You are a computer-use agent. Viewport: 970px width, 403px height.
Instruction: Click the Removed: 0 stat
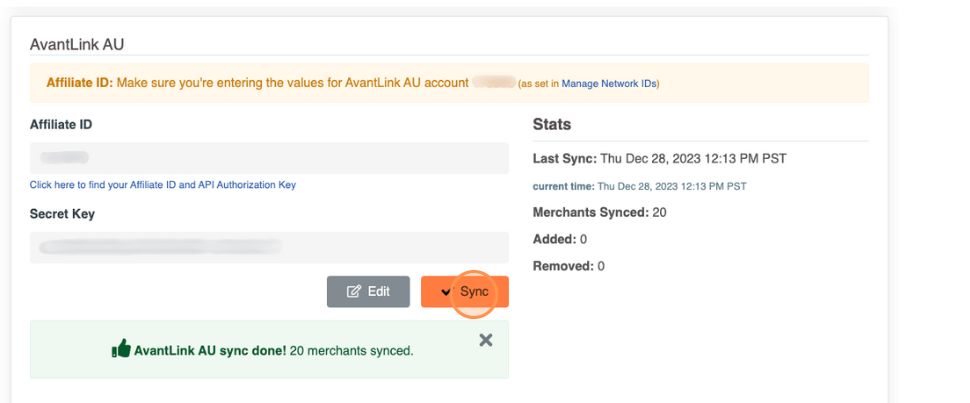click(568, 266)
